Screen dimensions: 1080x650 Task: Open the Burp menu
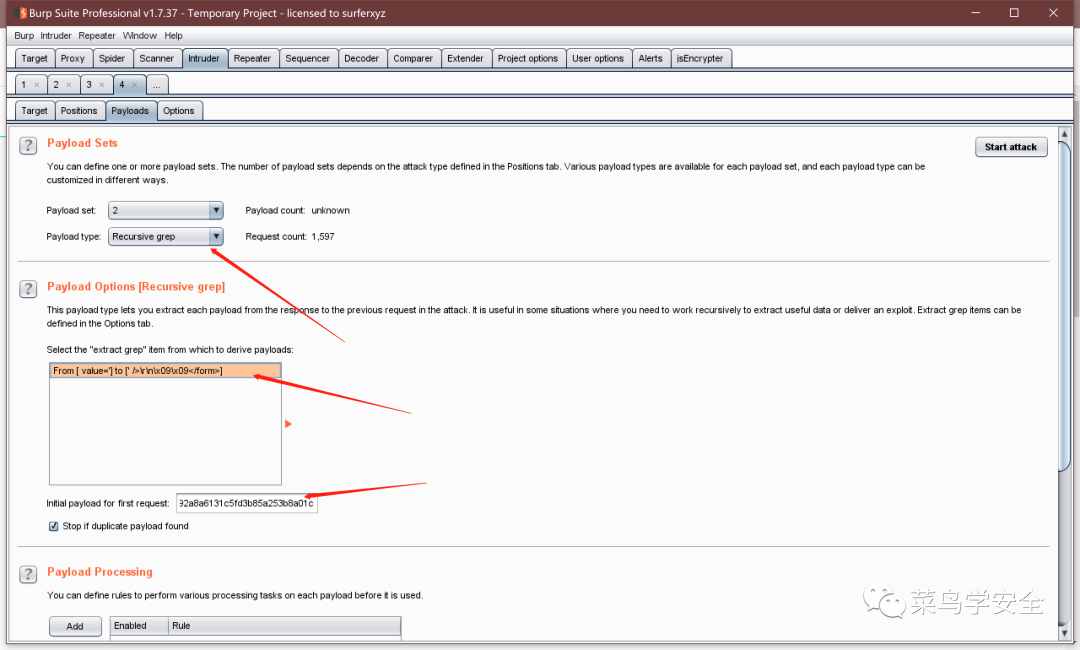coord(24,36)
